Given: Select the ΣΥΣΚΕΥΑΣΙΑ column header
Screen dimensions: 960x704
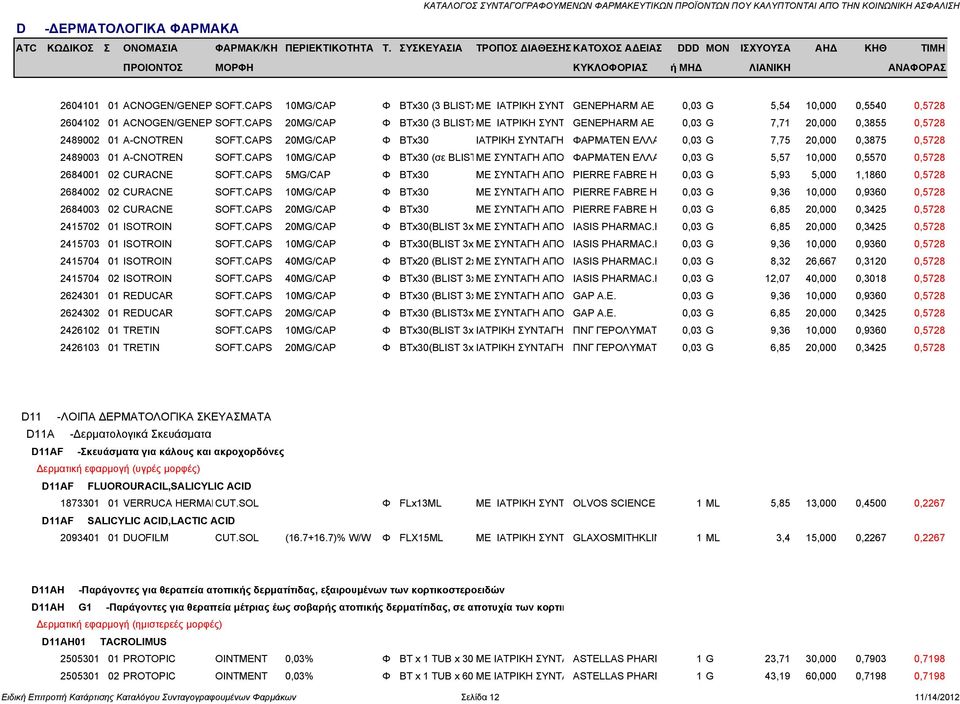Looking at the screenshot, I should pyautogui.click(x=430, y=48).
